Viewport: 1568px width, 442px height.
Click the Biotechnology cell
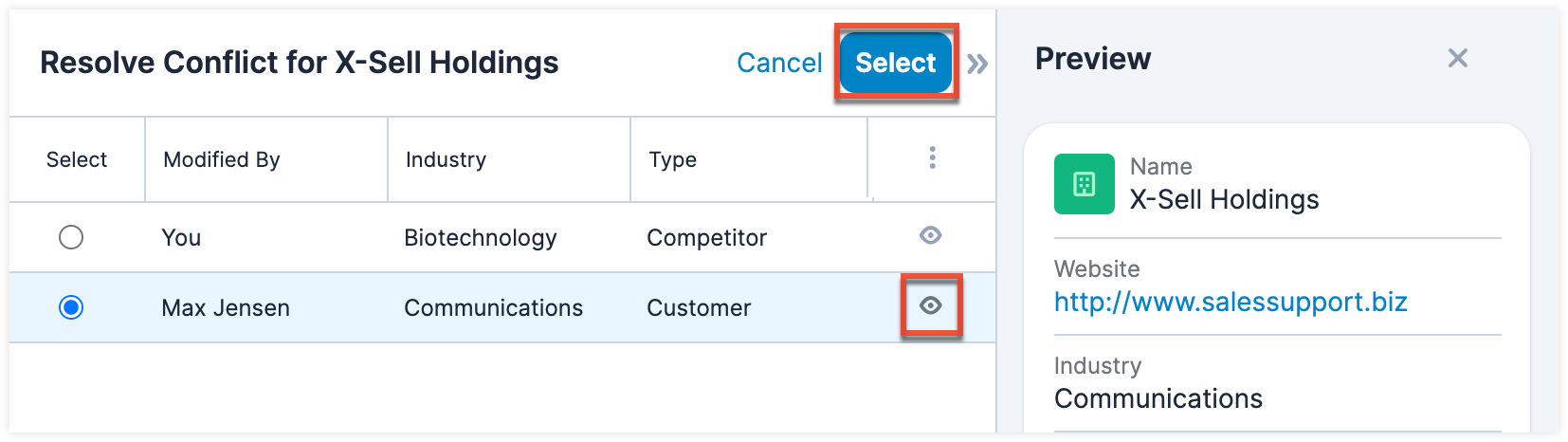click(x=480, y=237)
